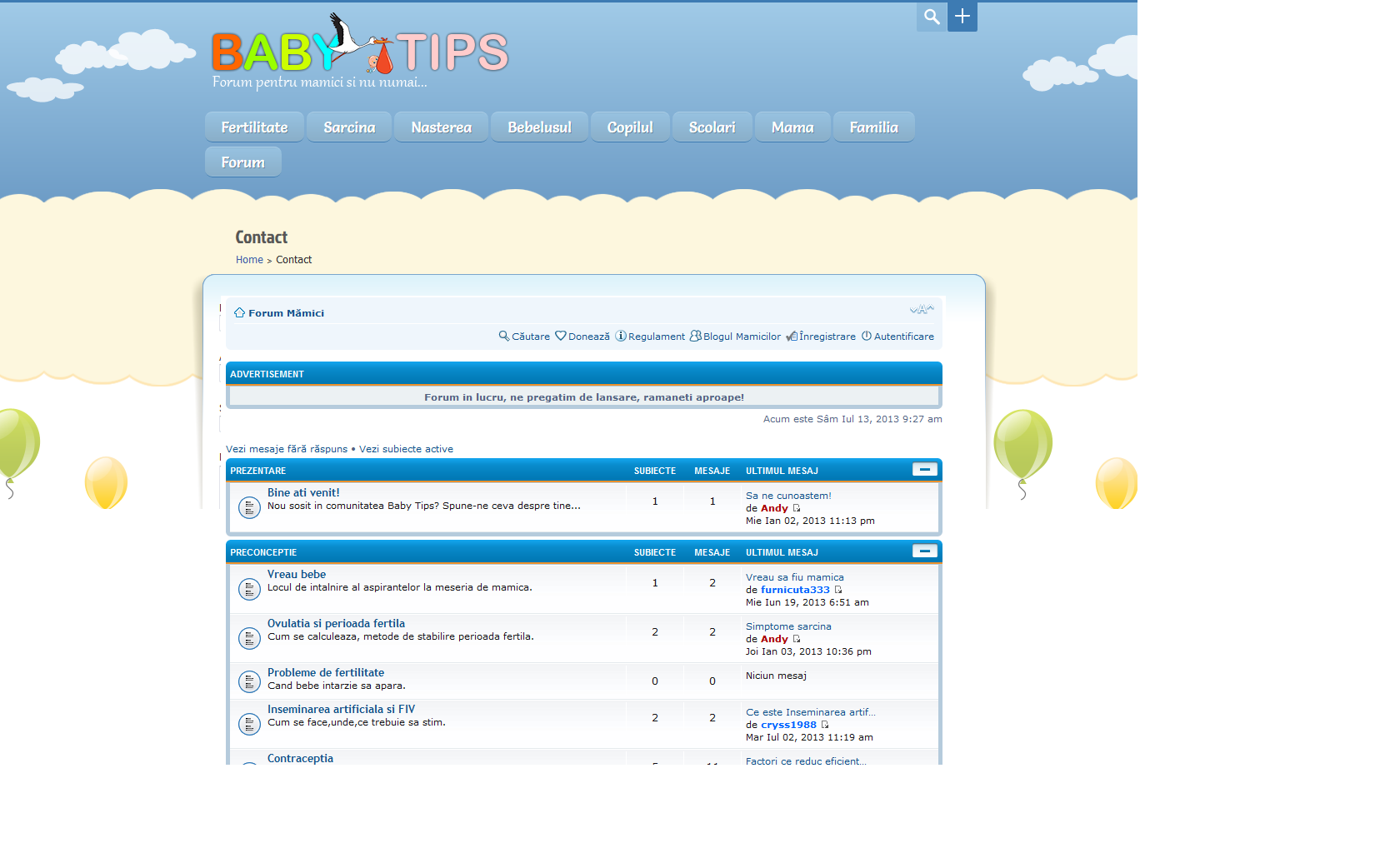Go to the Forum menu tab
The image size is (1400, 848).
(242, 162)
